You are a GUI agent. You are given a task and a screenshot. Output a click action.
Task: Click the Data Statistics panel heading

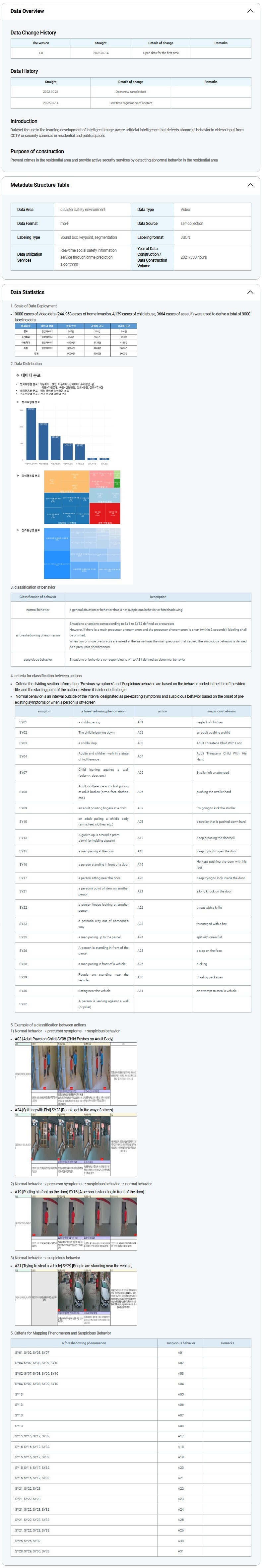click(x=28, y=292)
